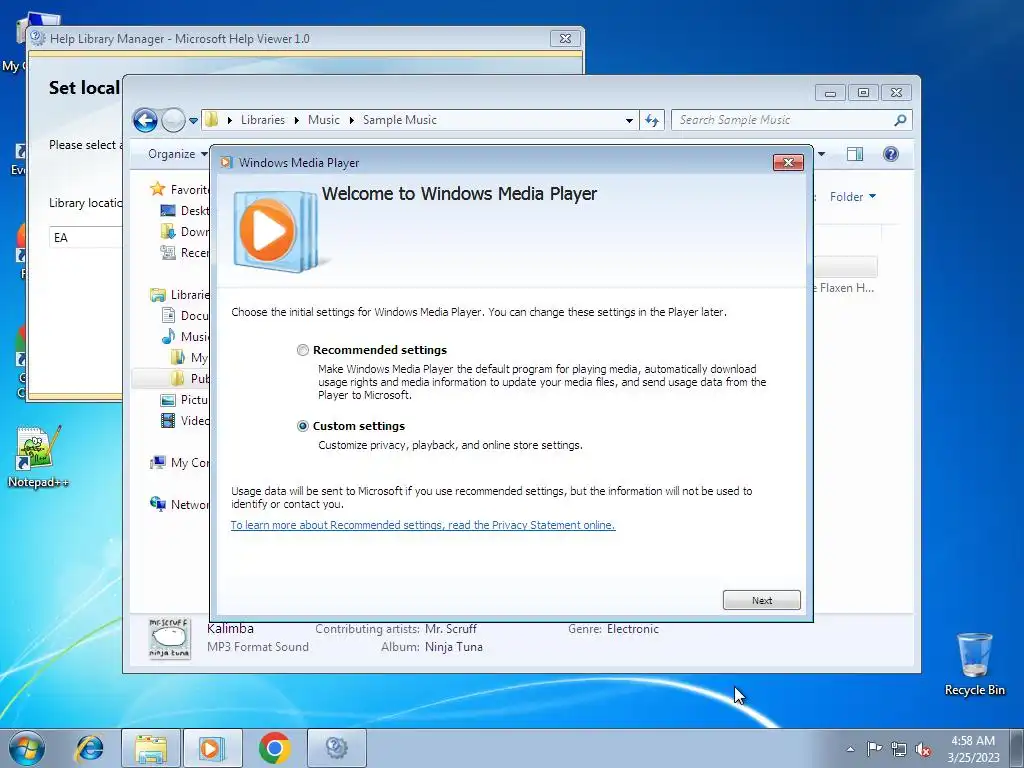Screen dimensions: 1024x768
Task: Open Explorer help question mark icon
Action: (891, 154)
